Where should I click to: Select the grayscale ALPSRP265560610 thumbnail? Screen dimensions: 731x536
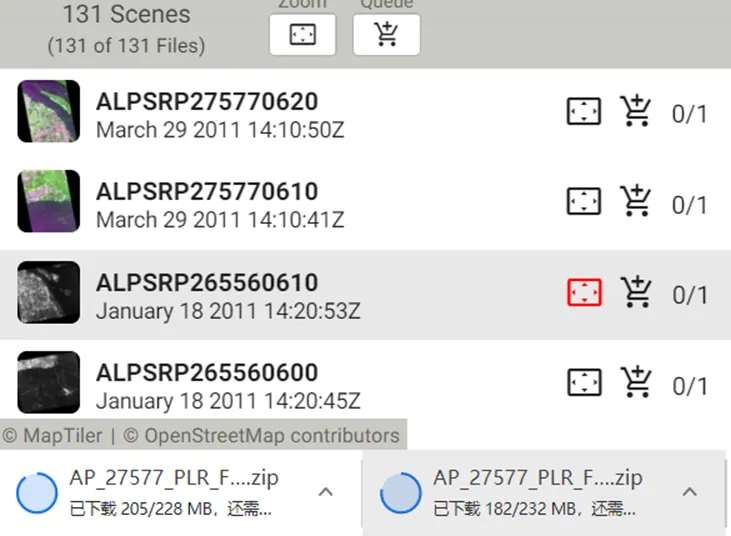pyautogui.click(x=49, y=293)
